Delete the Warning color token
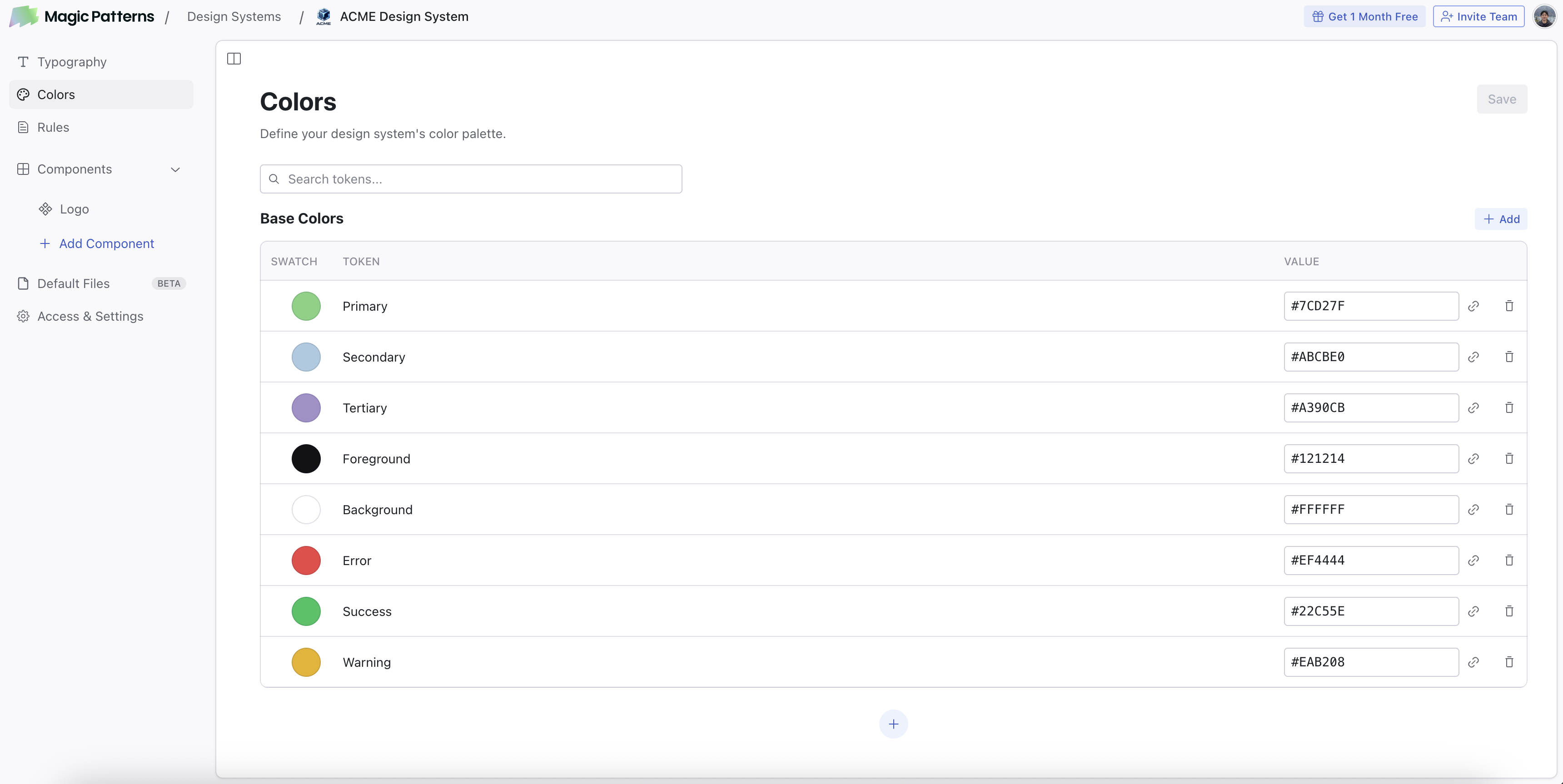1563x784 pixels. coord(1509,662)
